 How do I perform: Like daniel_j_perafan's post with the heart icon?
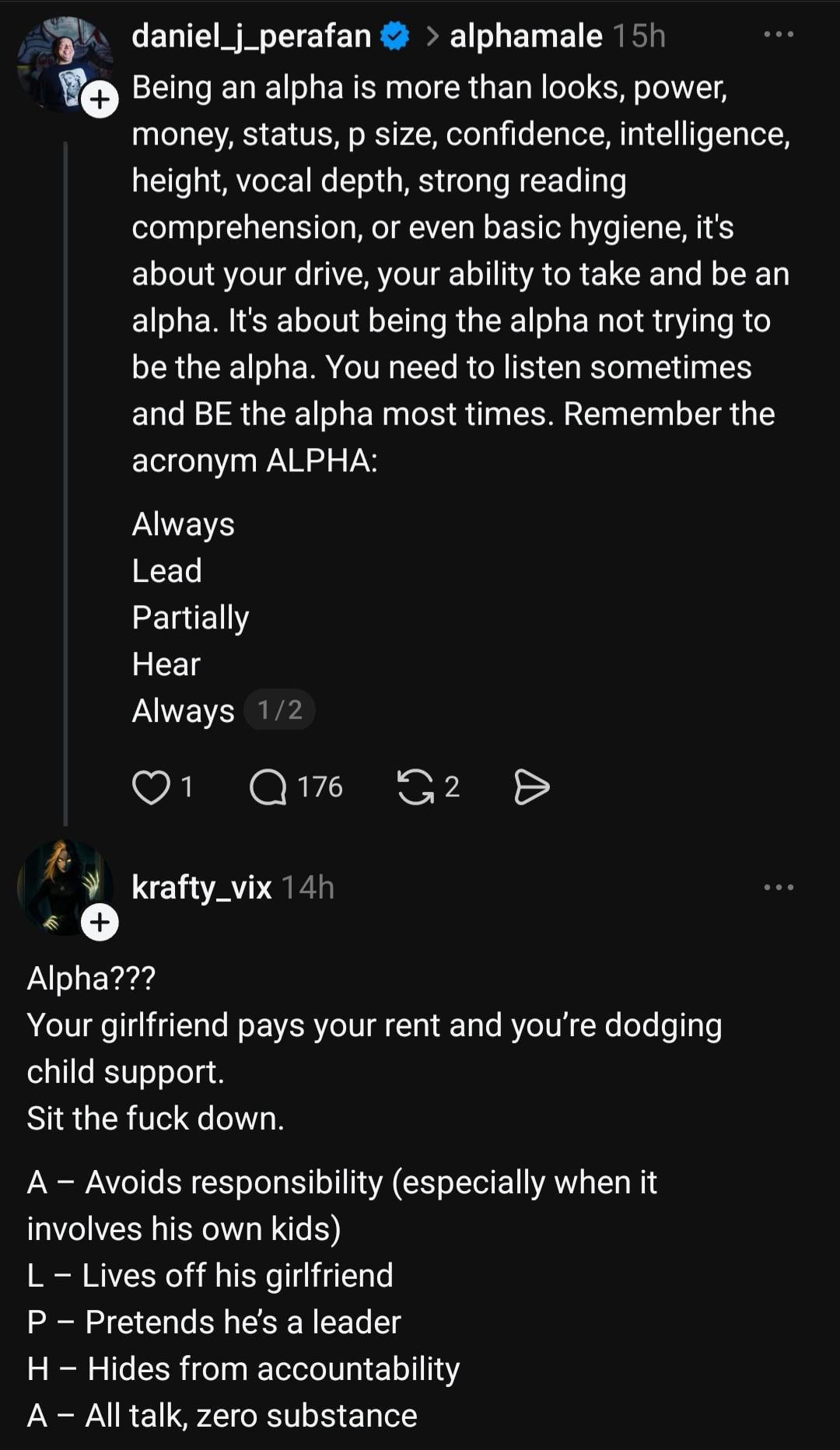tap(151, 786)
